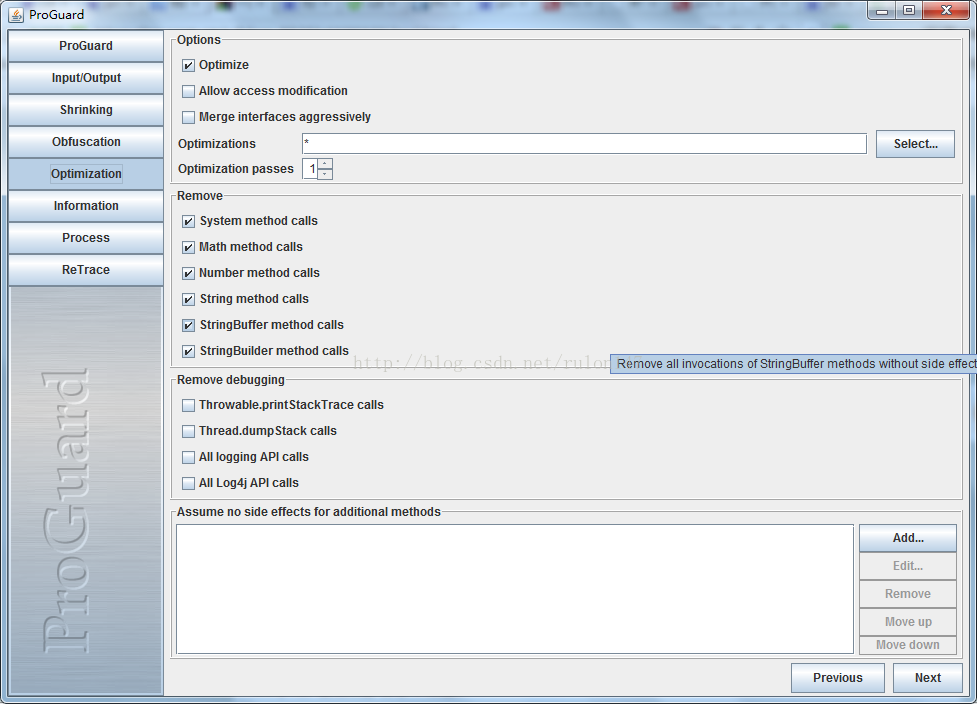This screenshot has width=977, height=704.
Task: Enable Throwable.printStackTrace calls removal
Action: point(188,406)
